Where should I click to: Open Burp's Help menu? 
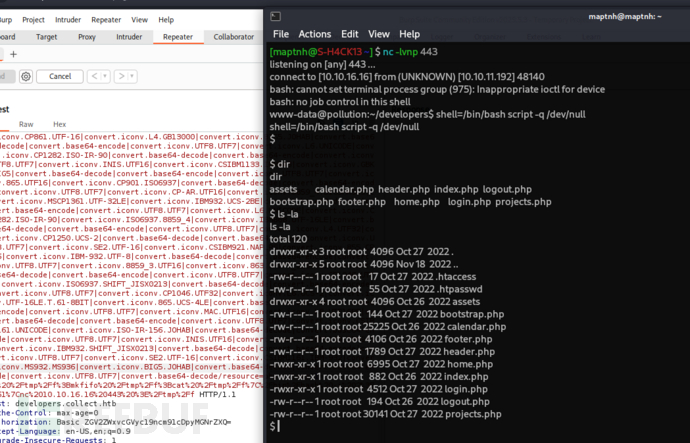[x=166, y=20]
